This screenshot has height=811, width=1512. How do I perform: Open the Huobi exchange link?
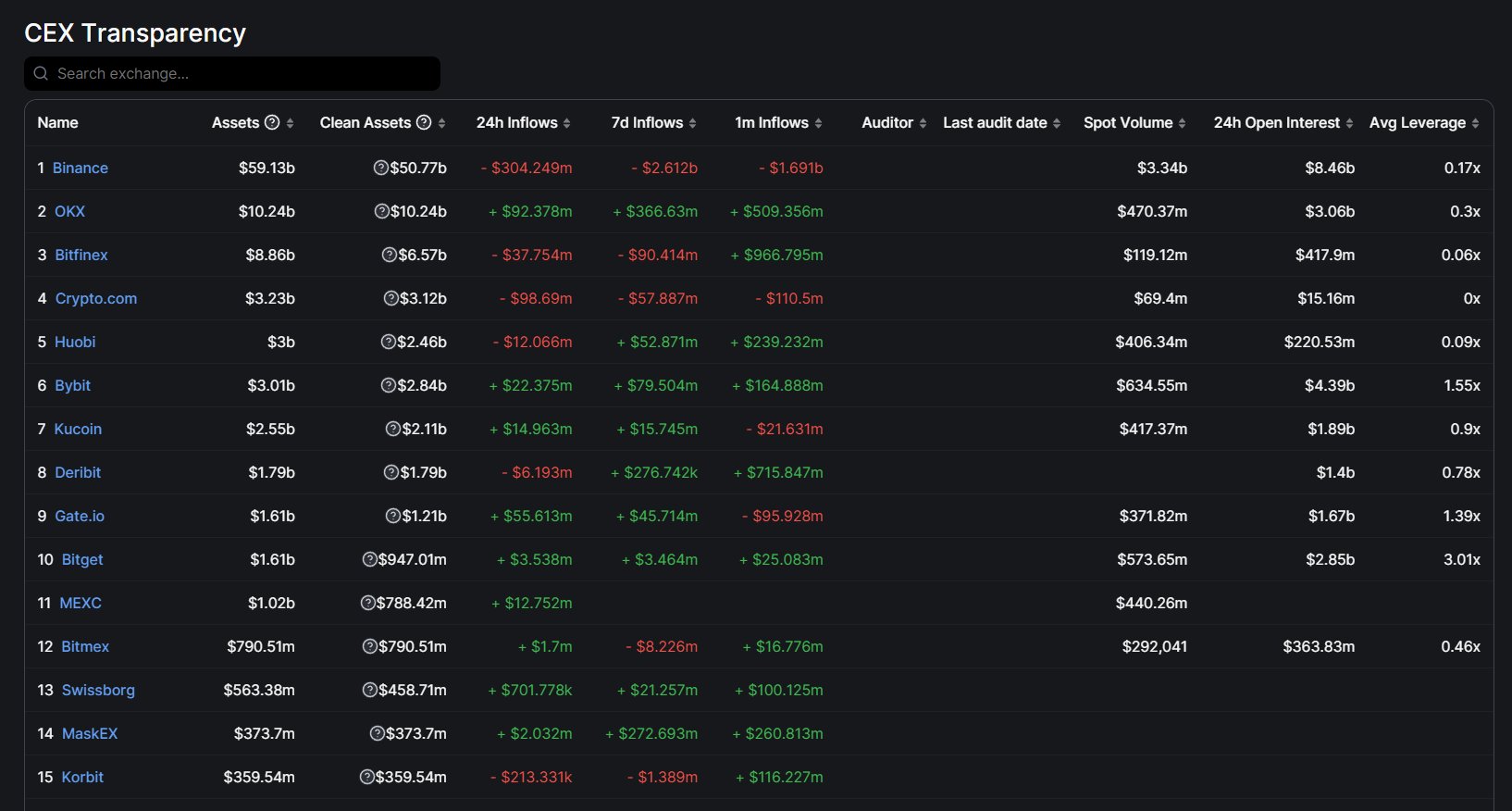pos(75,342)
